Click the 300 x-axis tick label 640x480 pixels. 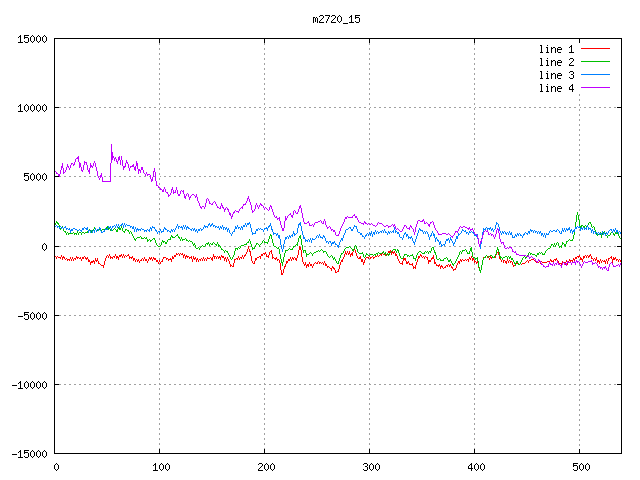pos(370,467)
